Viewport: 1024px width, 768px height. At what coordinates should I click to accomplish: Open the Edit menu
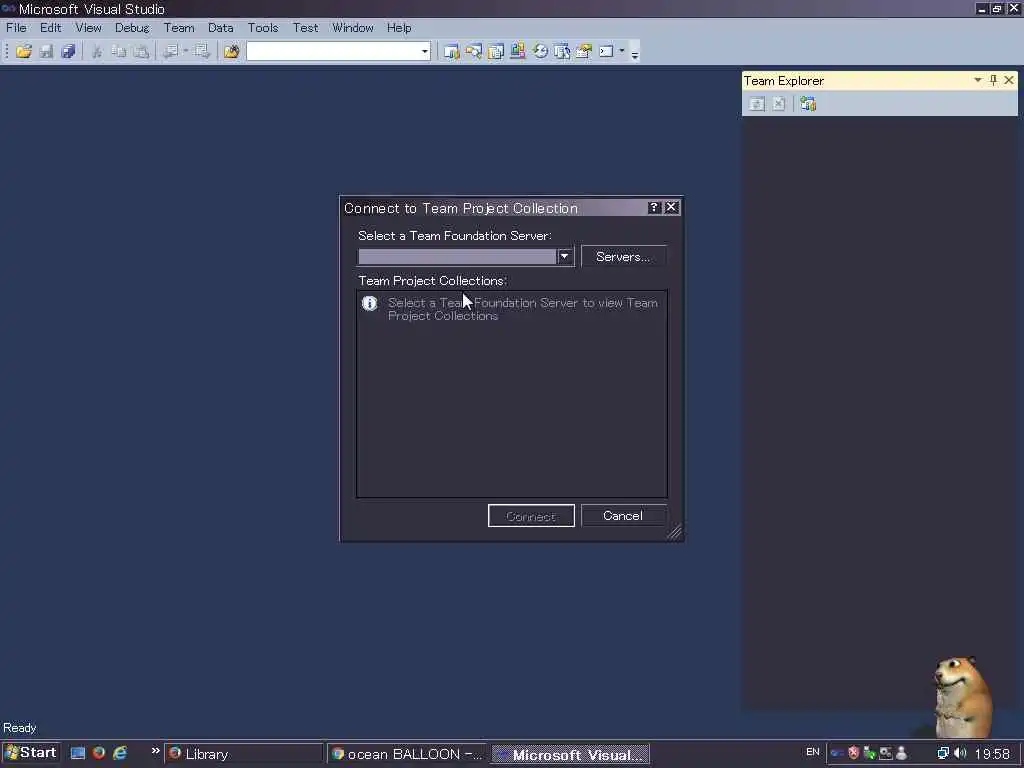pyautogui.click(x=50, y=27)
